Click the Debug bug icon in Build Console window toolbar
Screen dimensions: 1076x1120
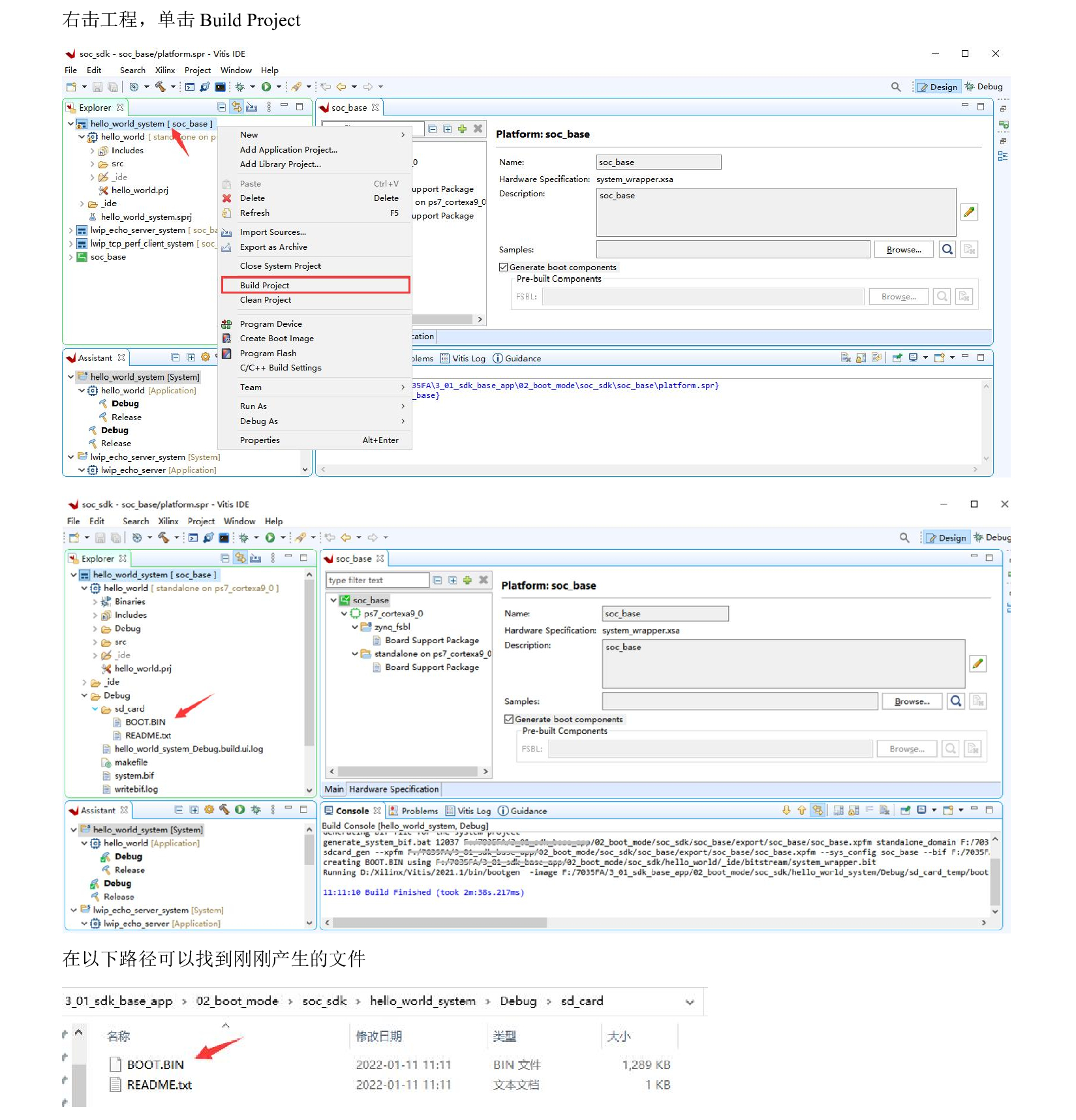243,537
